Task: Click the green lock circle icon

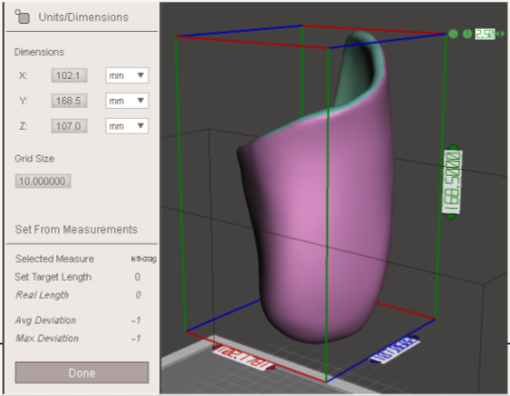Action: coord(467,34)
